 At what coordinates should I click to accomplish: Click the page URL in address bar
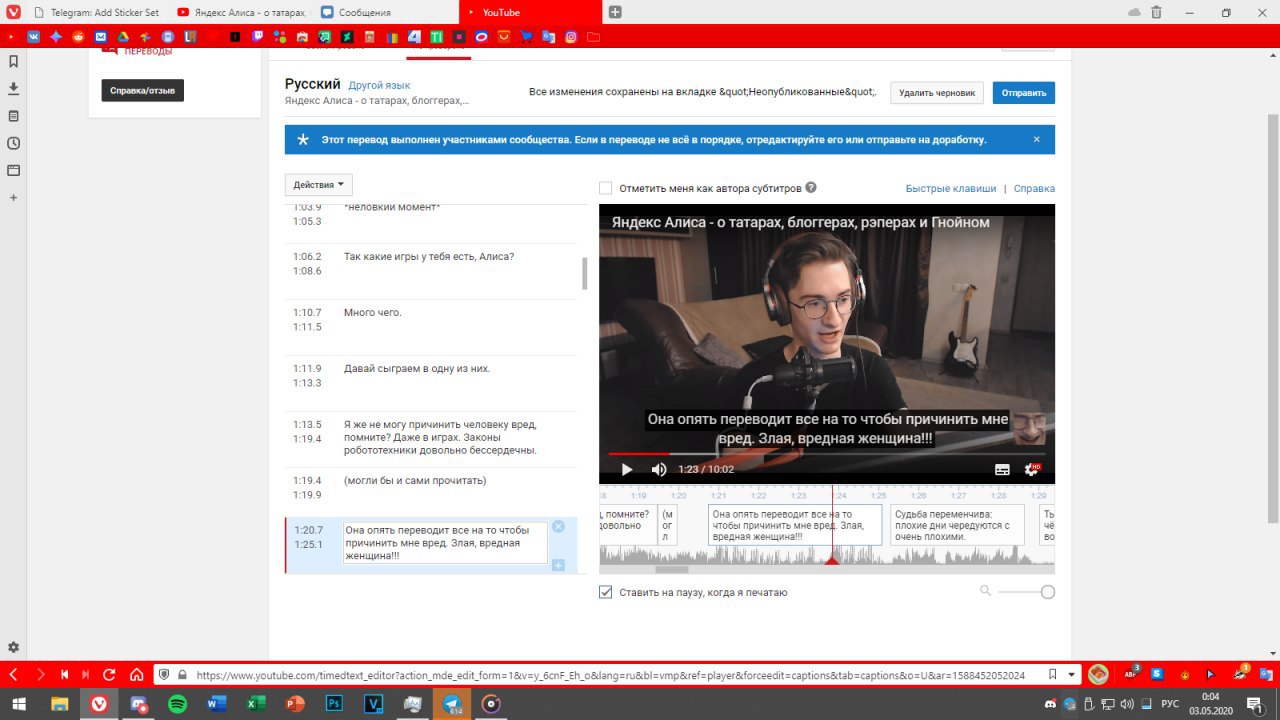pos(611,675)
